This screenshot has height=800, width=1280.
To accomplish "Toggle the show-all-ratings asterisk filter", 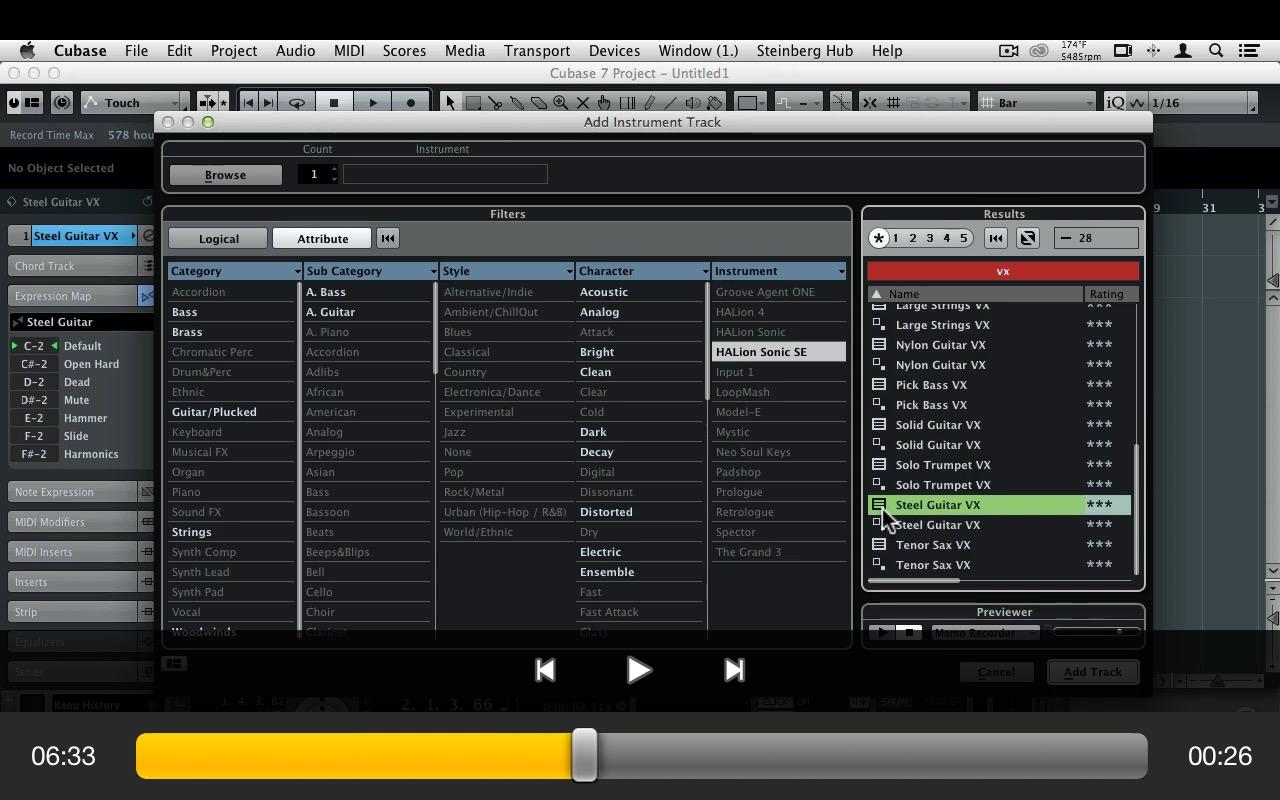I will pyautogui.click(x=878, y=238).
